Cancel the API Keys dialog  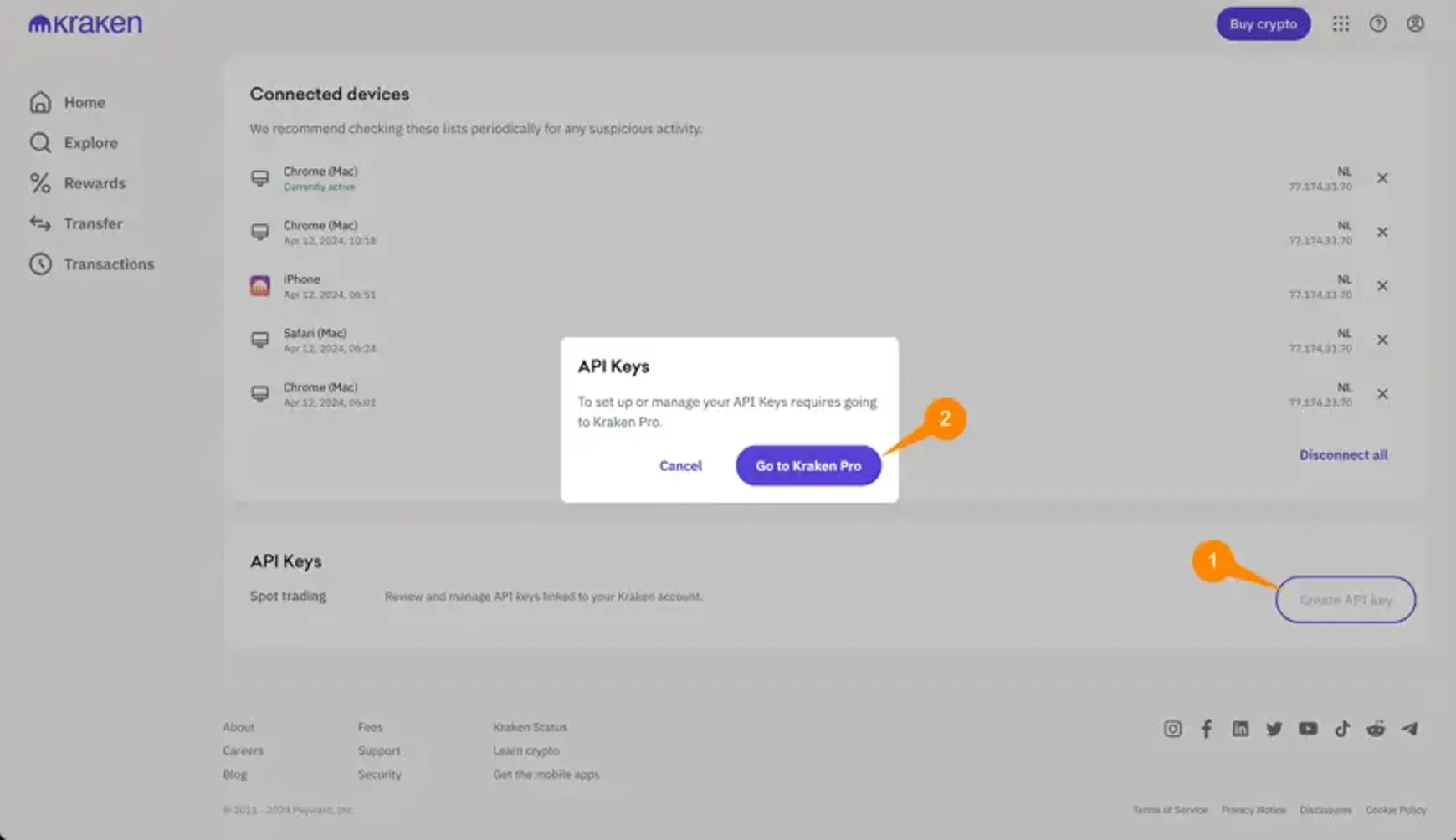[680, 465]
